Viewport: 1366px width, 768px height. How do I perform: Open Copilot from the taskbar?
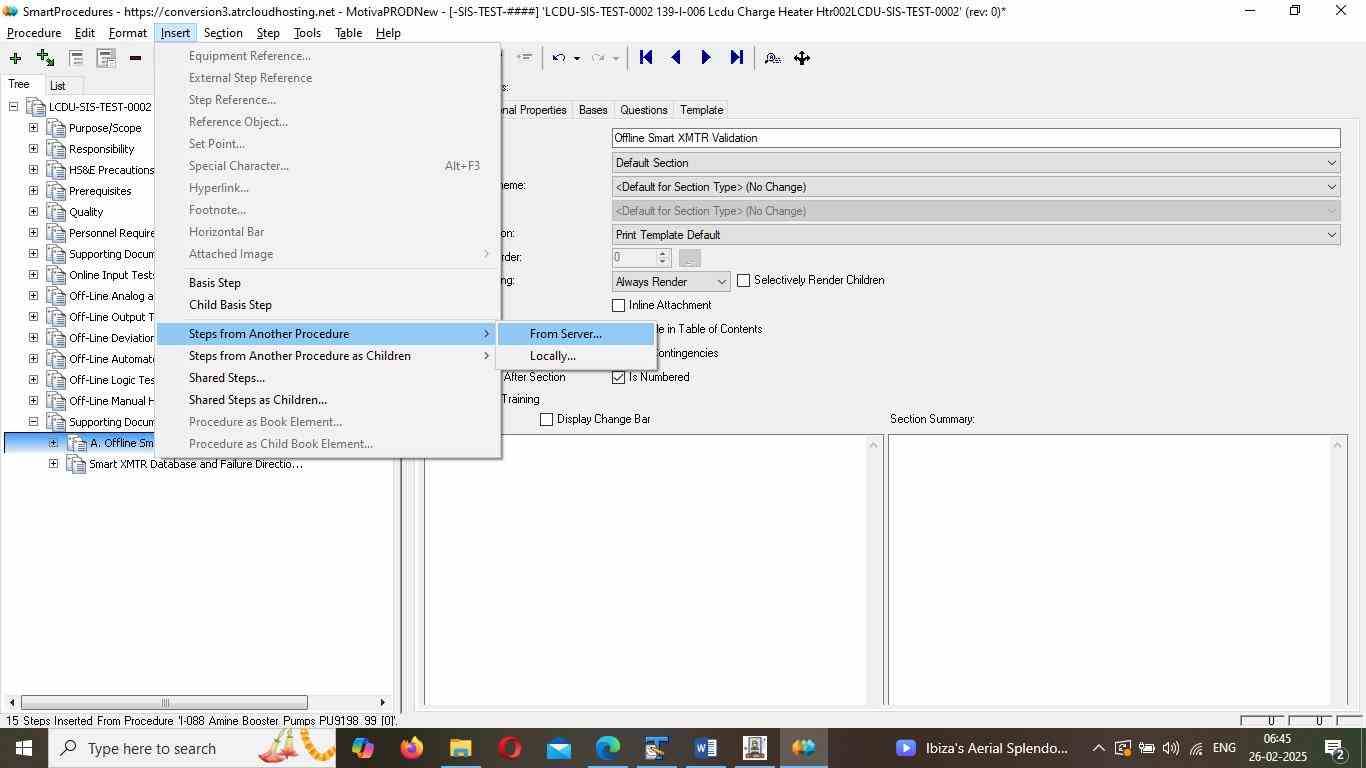click(362, 748)
